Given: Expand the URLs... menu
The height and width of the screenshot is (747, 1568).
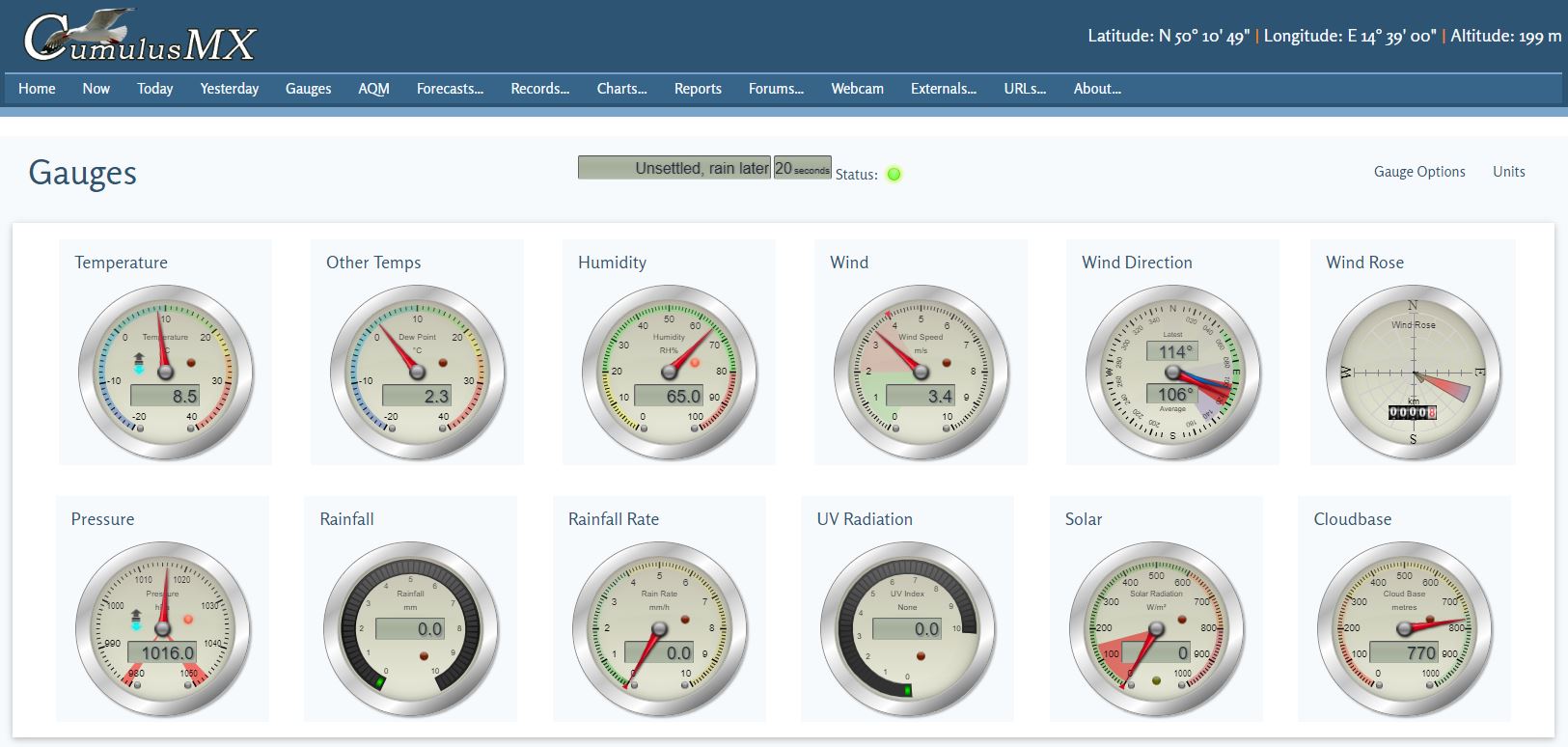Looking at the screenshot, I should coord(1026,88).
